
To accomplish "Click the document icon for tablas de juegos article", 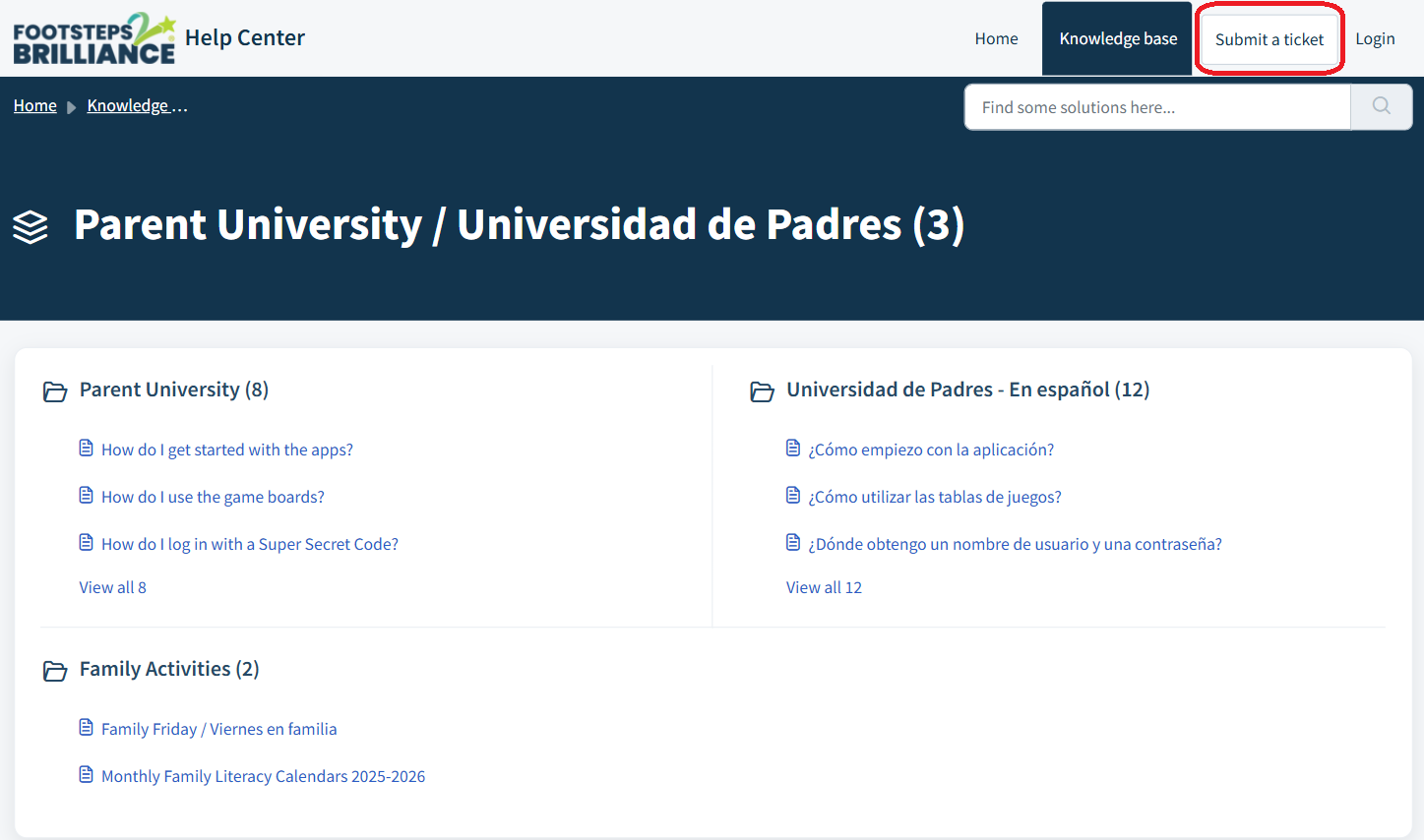I will pos(793,496).
